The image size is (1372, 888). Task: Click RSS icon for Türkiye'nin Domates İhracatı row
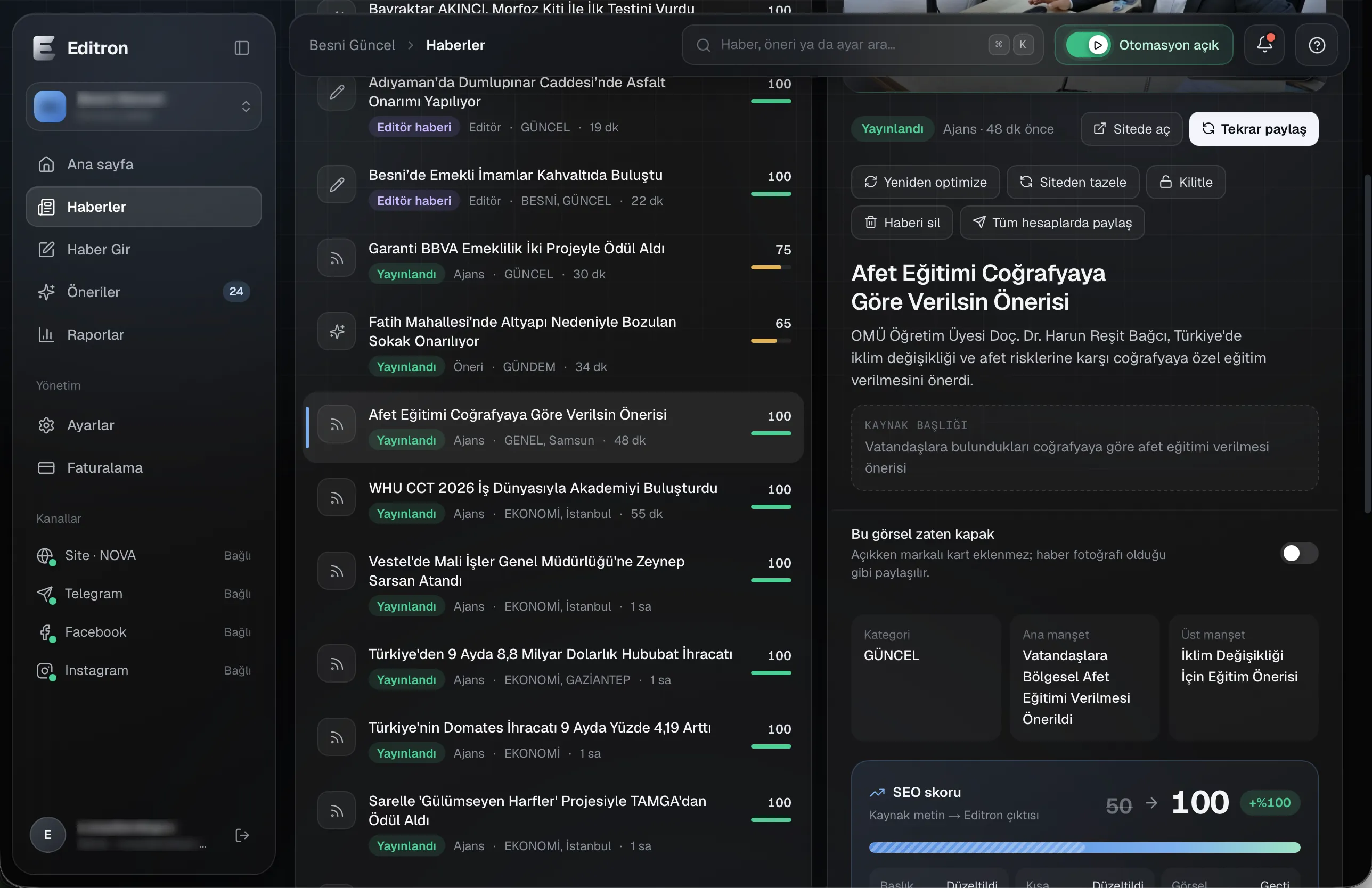point(337,737)
